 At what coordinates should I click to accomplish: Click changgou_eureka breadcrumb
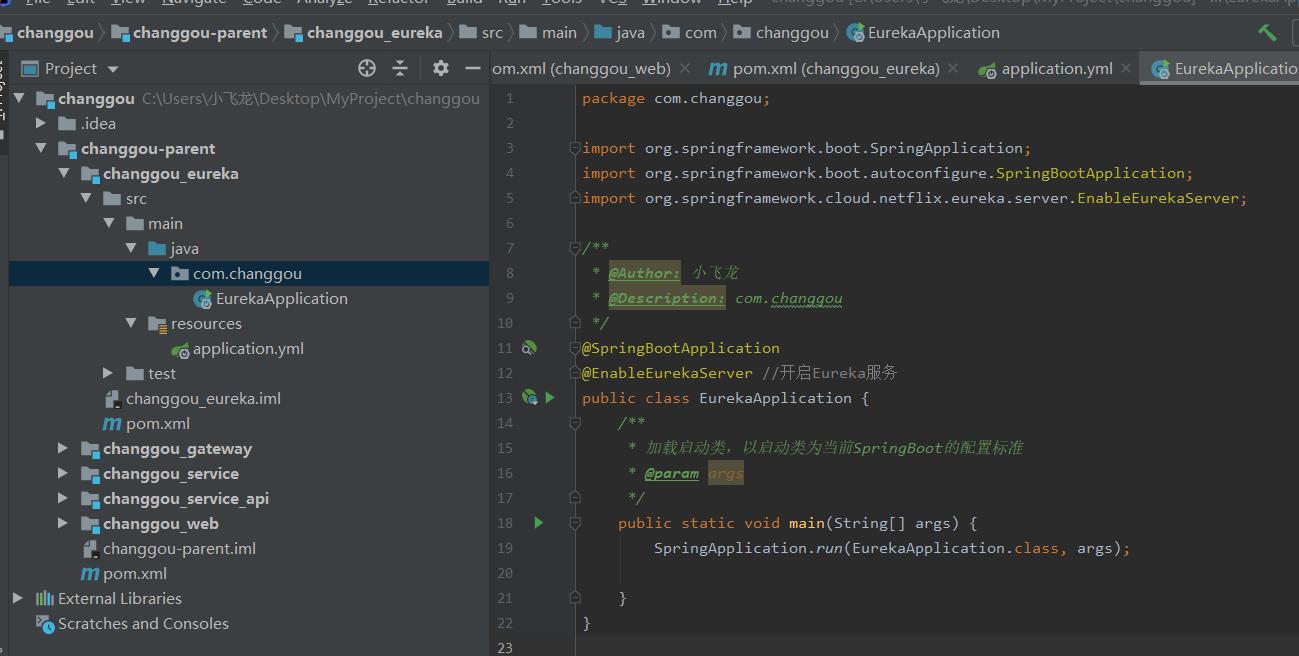point(364,32)
